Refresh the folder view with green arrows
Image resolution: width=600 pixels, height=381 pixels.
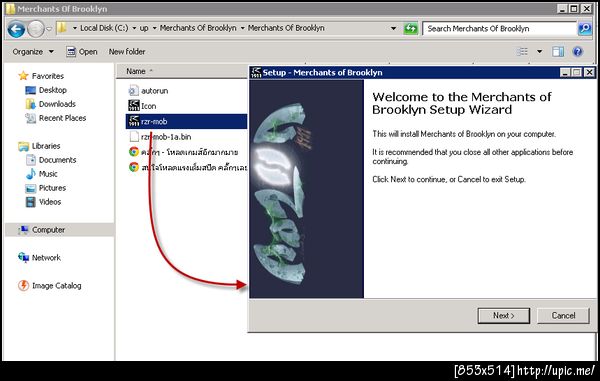click(411, 29)
